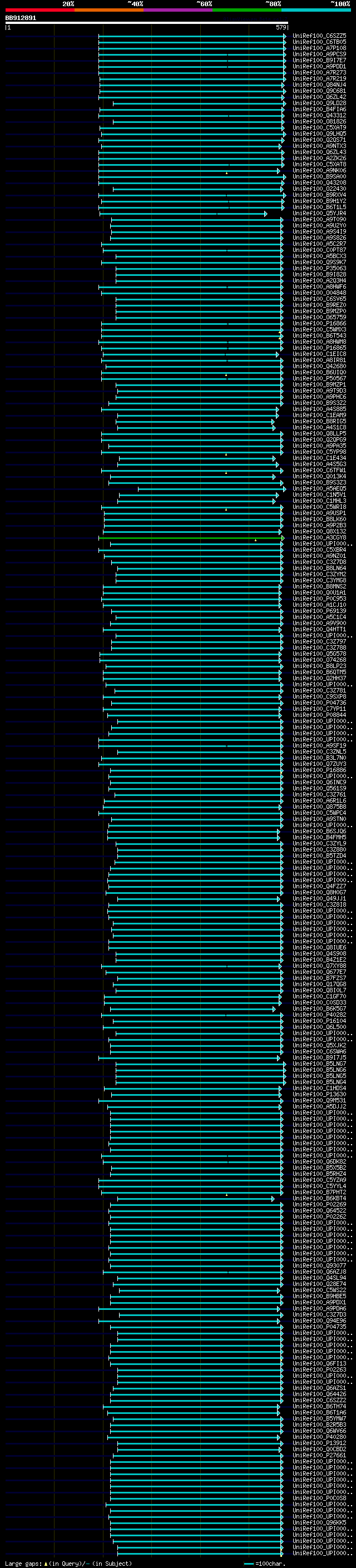Open hit UniRef100_C6SZZ5
356x1568 pixels.
pos(319,36)
